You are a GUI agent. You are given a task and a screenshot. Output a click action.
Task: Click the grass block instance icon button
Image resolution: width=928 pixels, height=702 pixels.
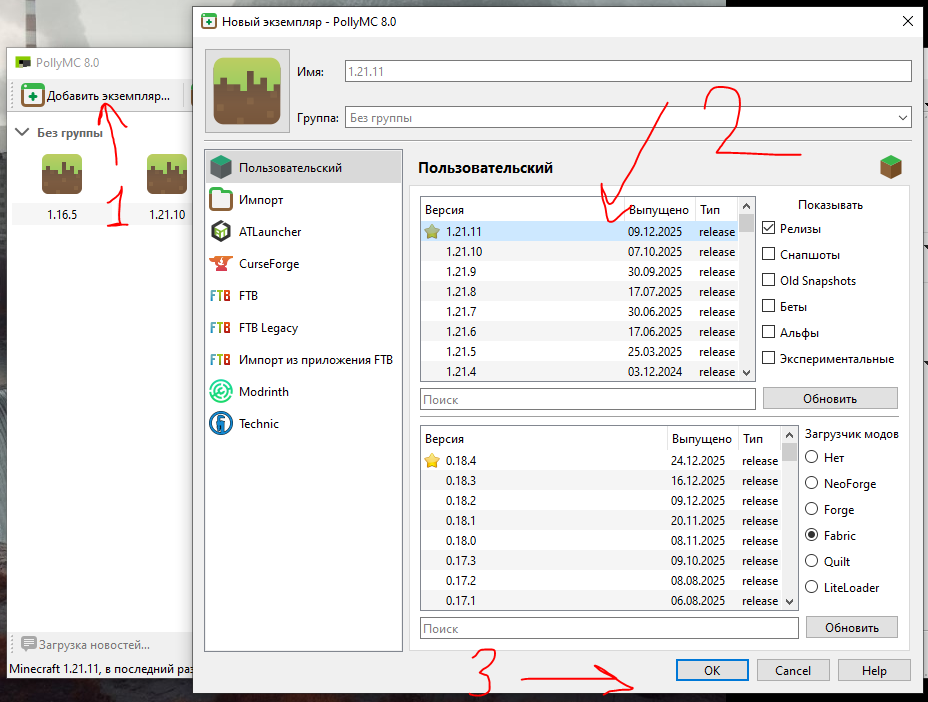(x=247, y=91)
